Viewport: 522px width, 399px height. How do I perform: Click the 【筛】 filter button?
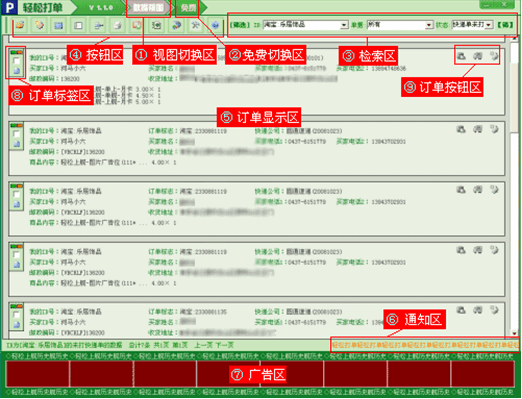[x=505, y=25]
